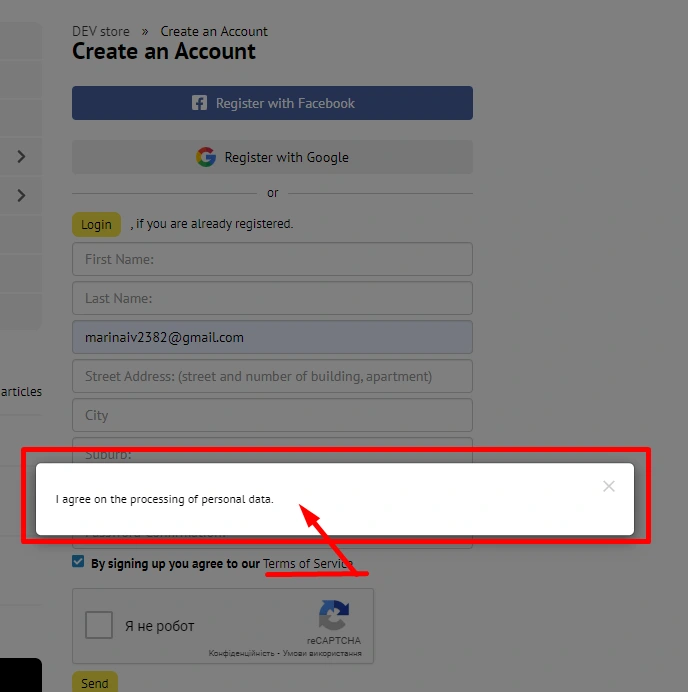Focus the First Name input field
This screenshot has width=688, height=692.
pos(272,259)
